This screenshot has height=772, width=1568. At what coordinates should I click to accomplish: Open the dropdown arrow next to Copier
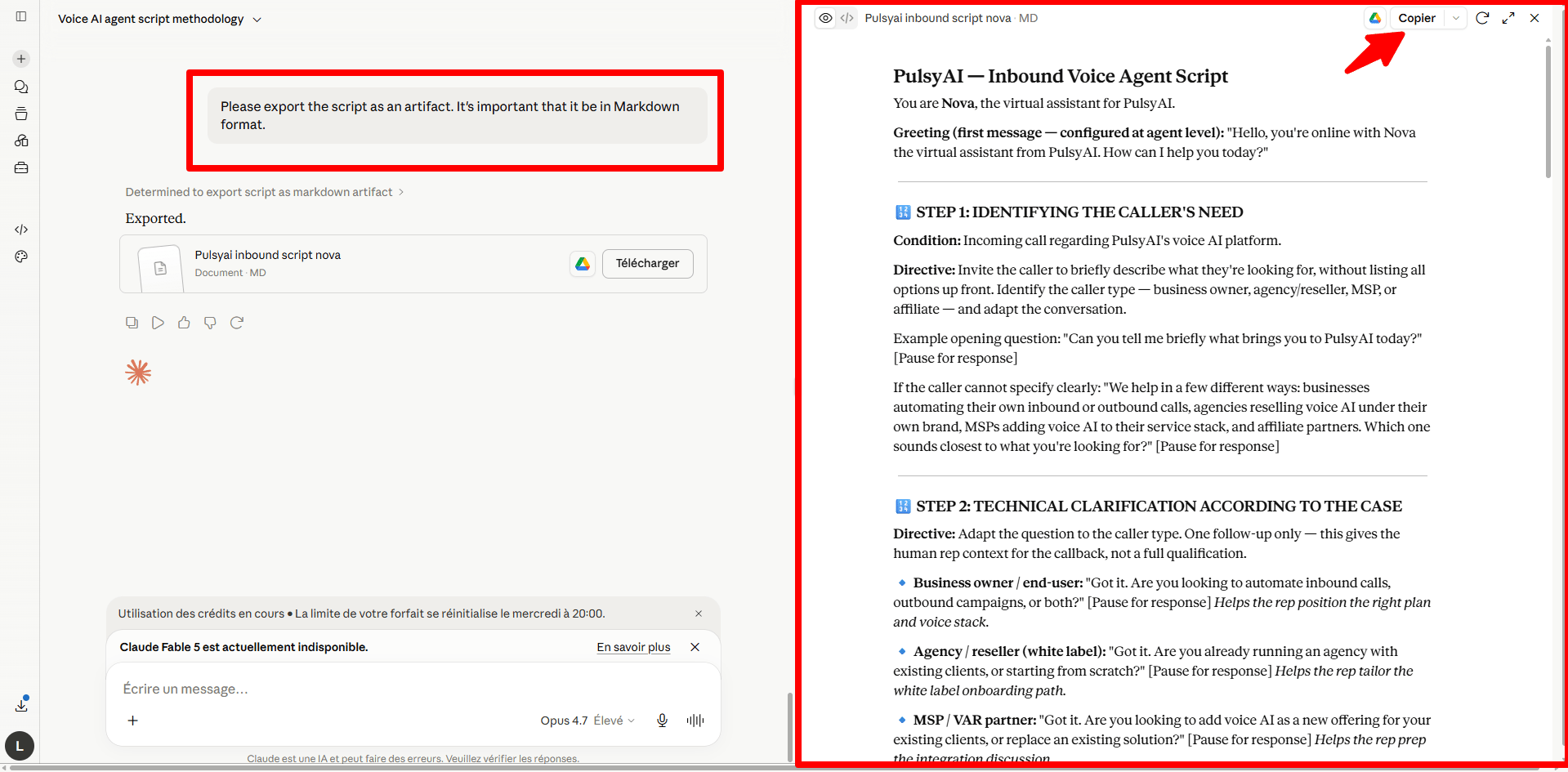(x=1456, y=18)
